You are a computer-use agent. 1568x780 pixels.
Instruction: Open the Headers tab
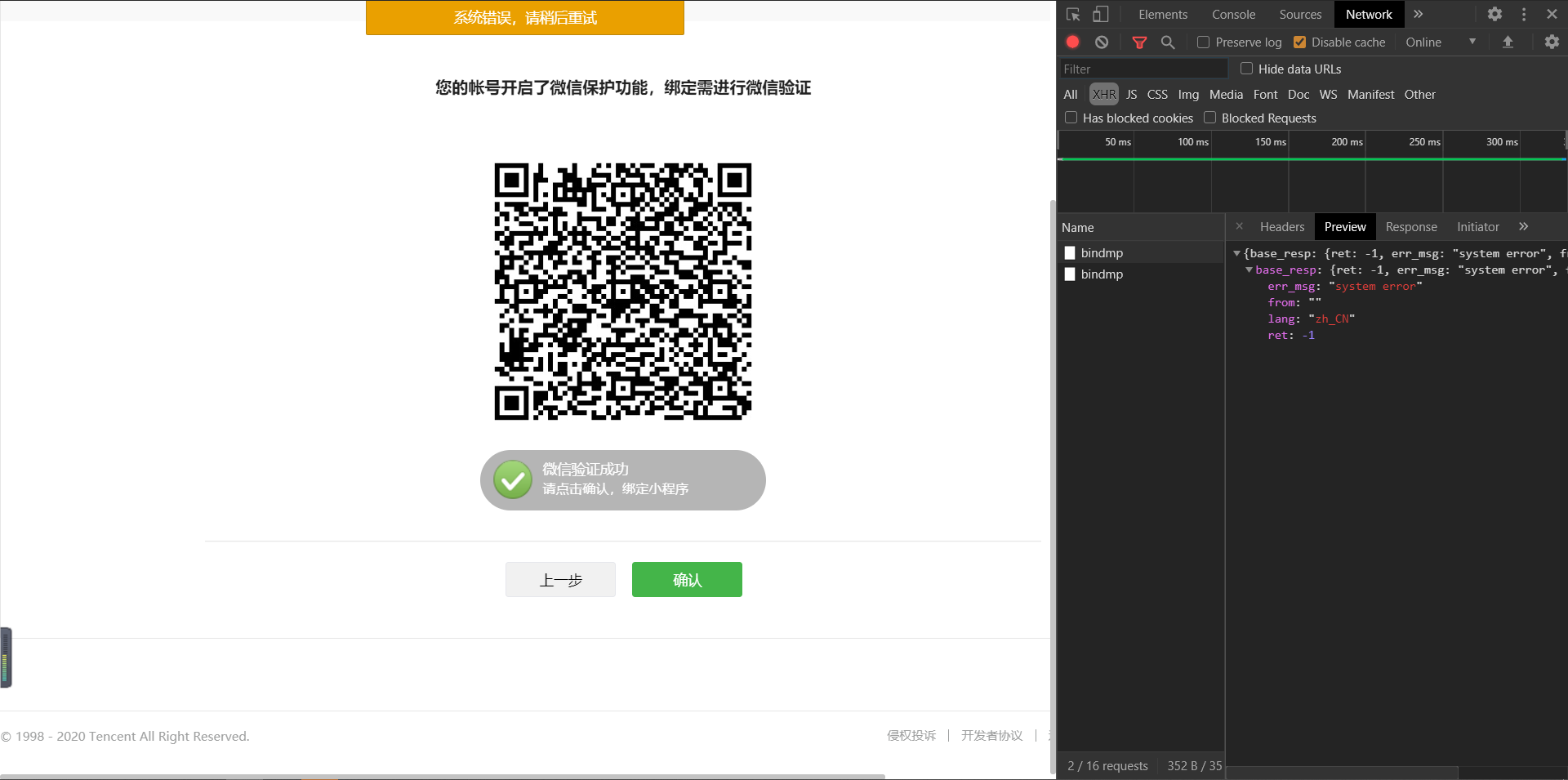tap(1282, 226)
